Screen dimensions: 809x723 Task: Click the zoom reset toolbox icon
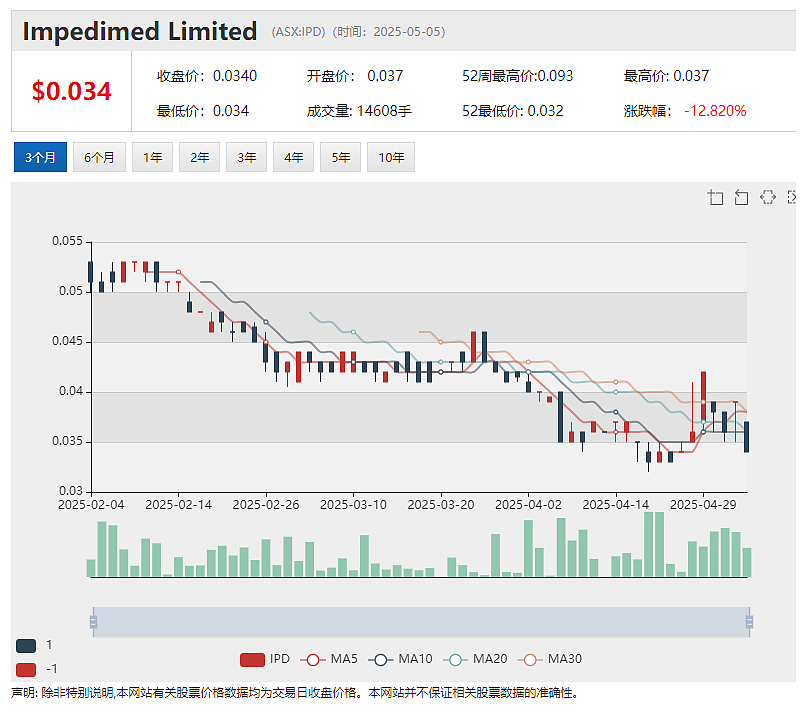[741, 197]
